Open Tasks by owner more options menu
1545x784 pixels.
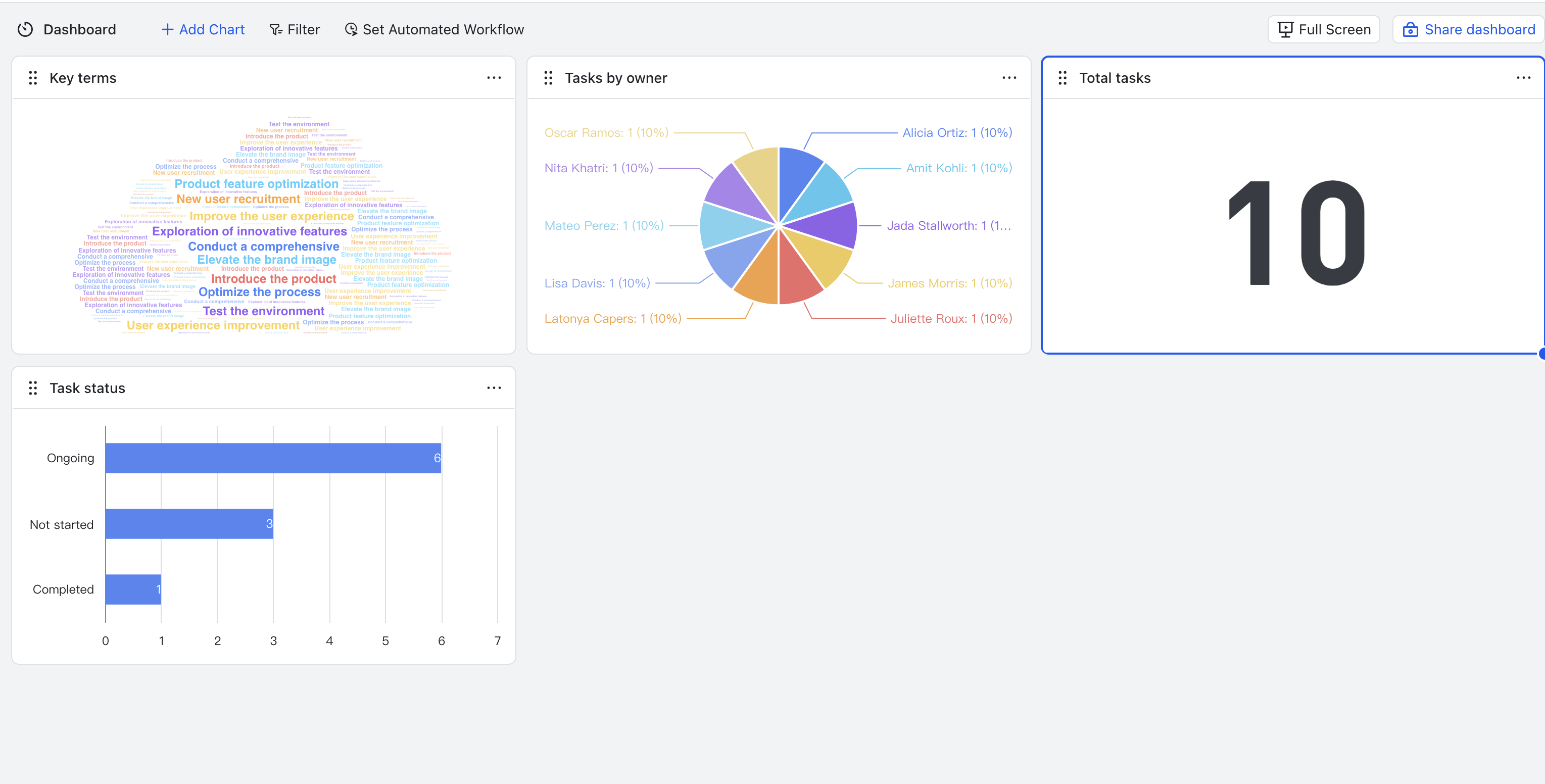1009,78
